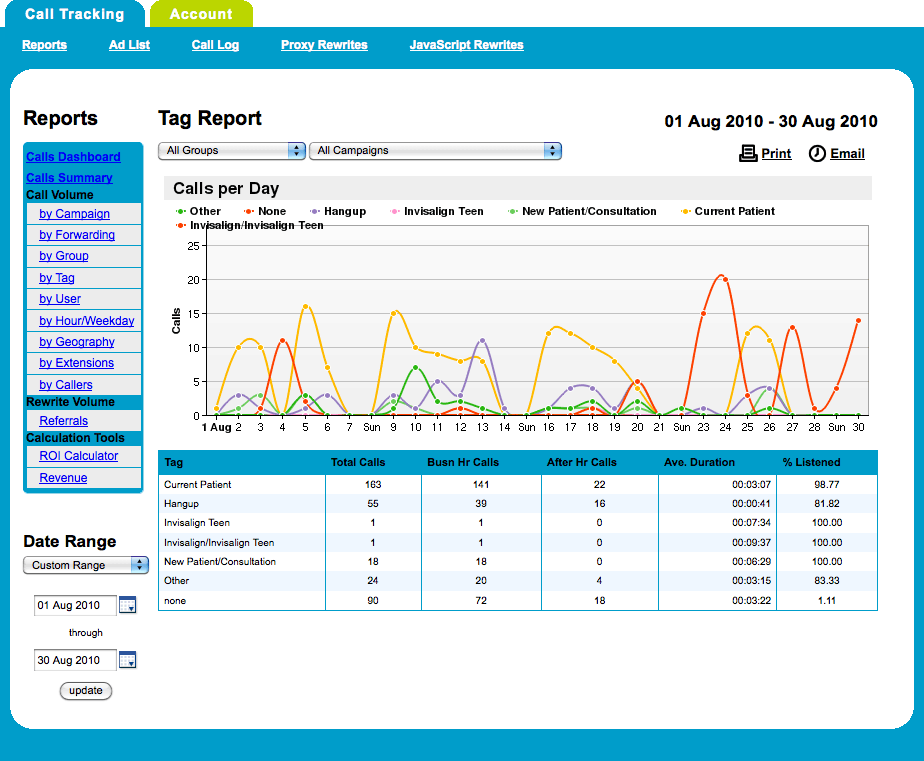
Task: Select the by Hour/Weekday report
Action: (x=87, y=321)
